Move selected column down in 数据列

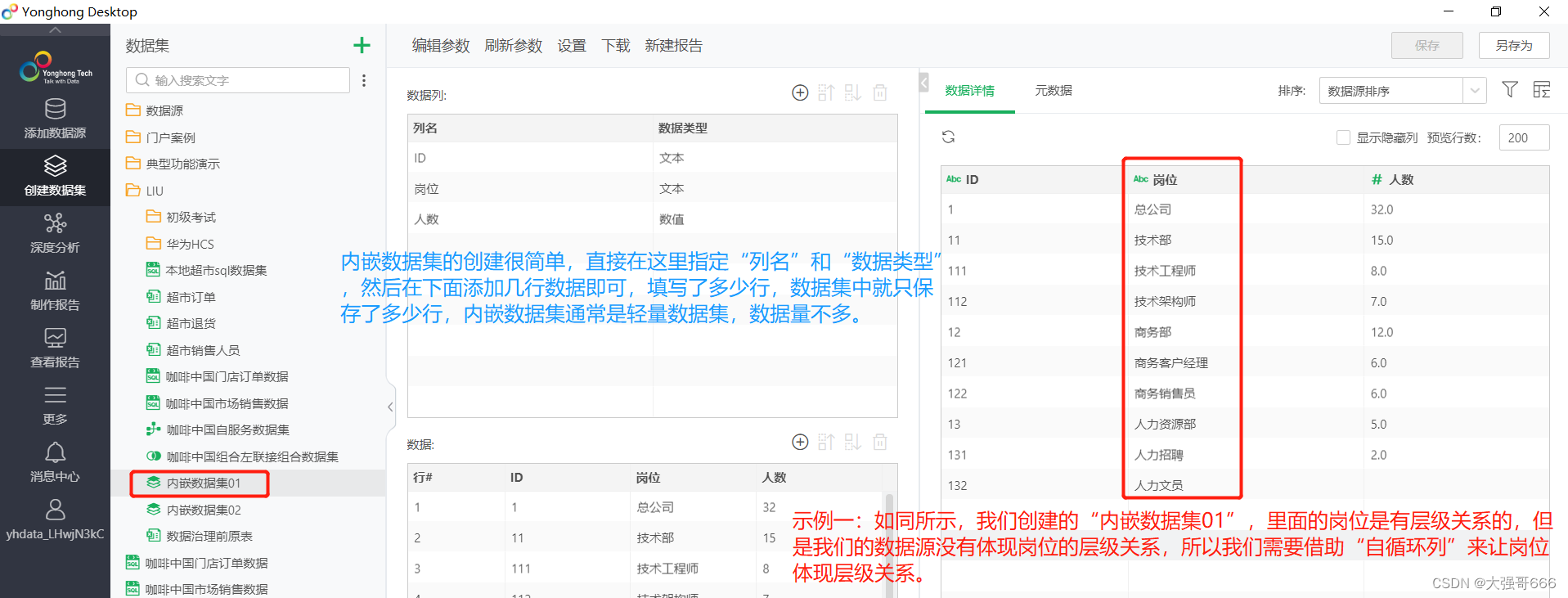click(853, 92)
